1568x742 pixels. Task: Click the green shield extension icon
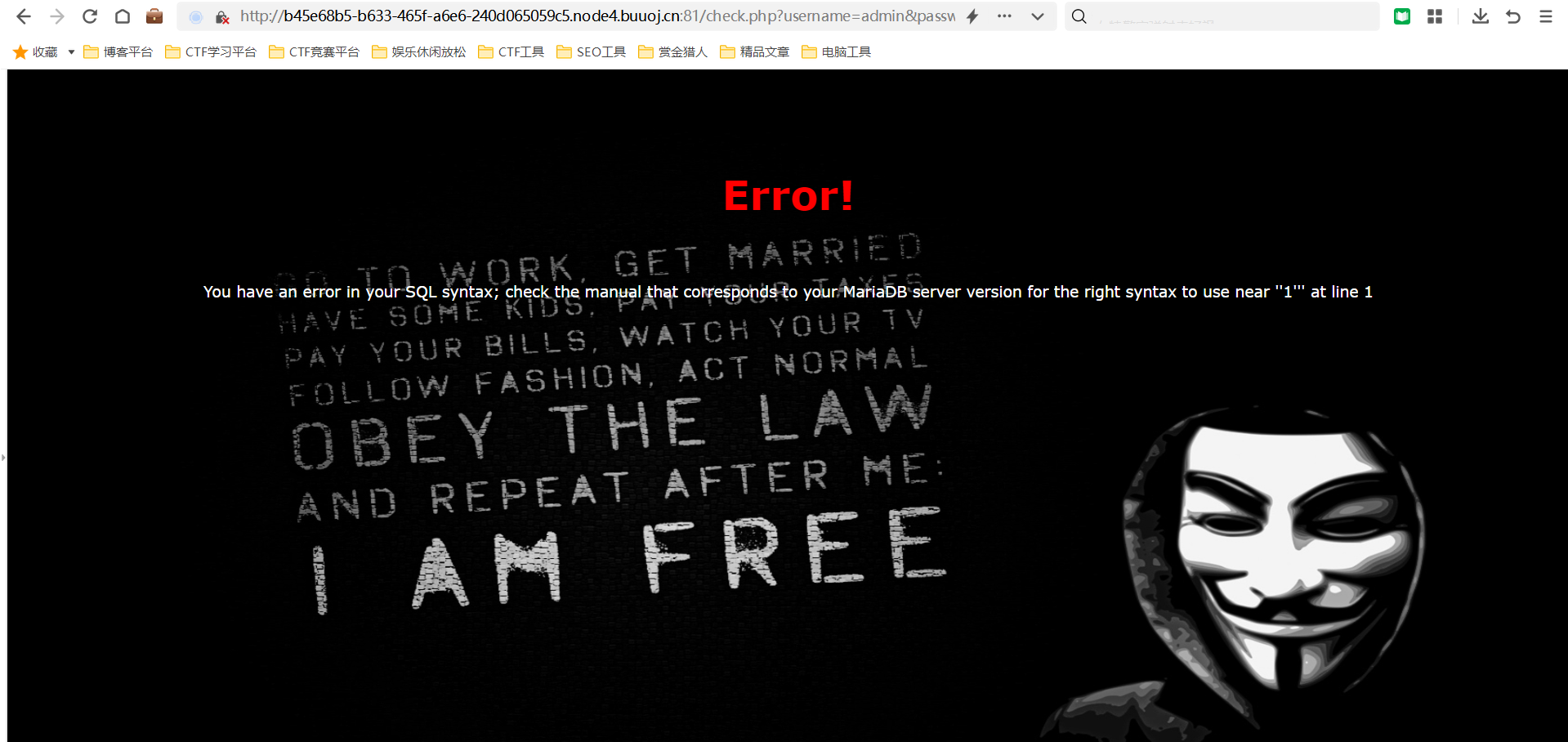pyautogui.click(x=1402, y=16)
